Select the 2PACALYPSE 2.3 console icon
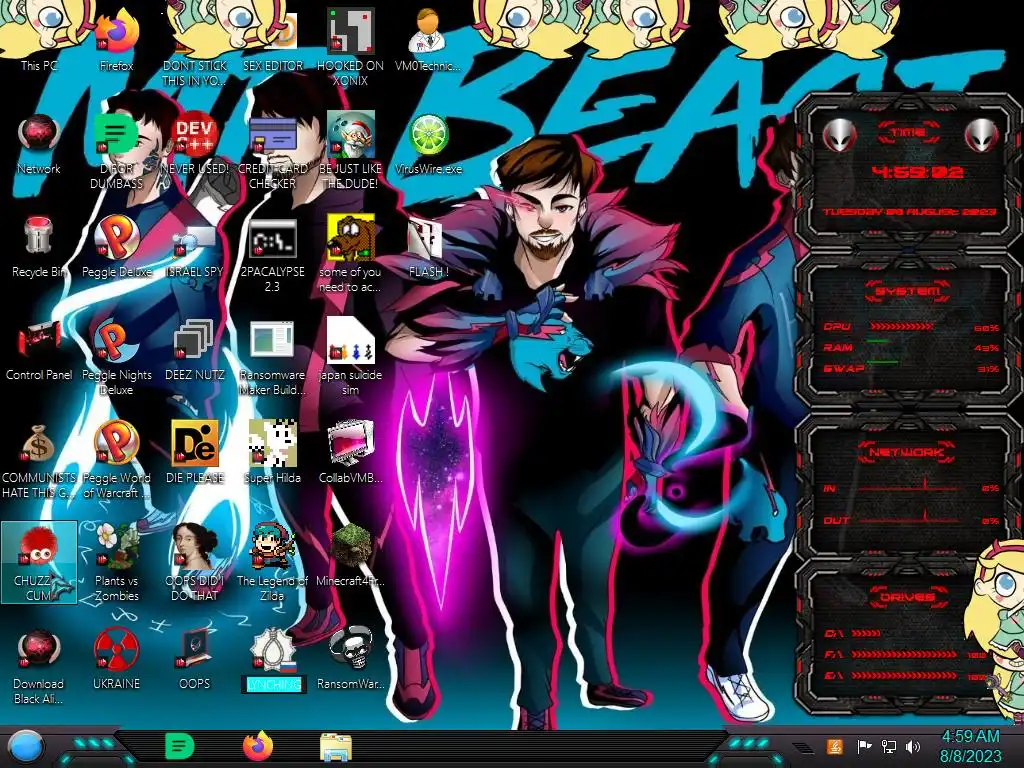Viewport: 1024px width, 768px height. pyautogui.click(x=272, y=255)
